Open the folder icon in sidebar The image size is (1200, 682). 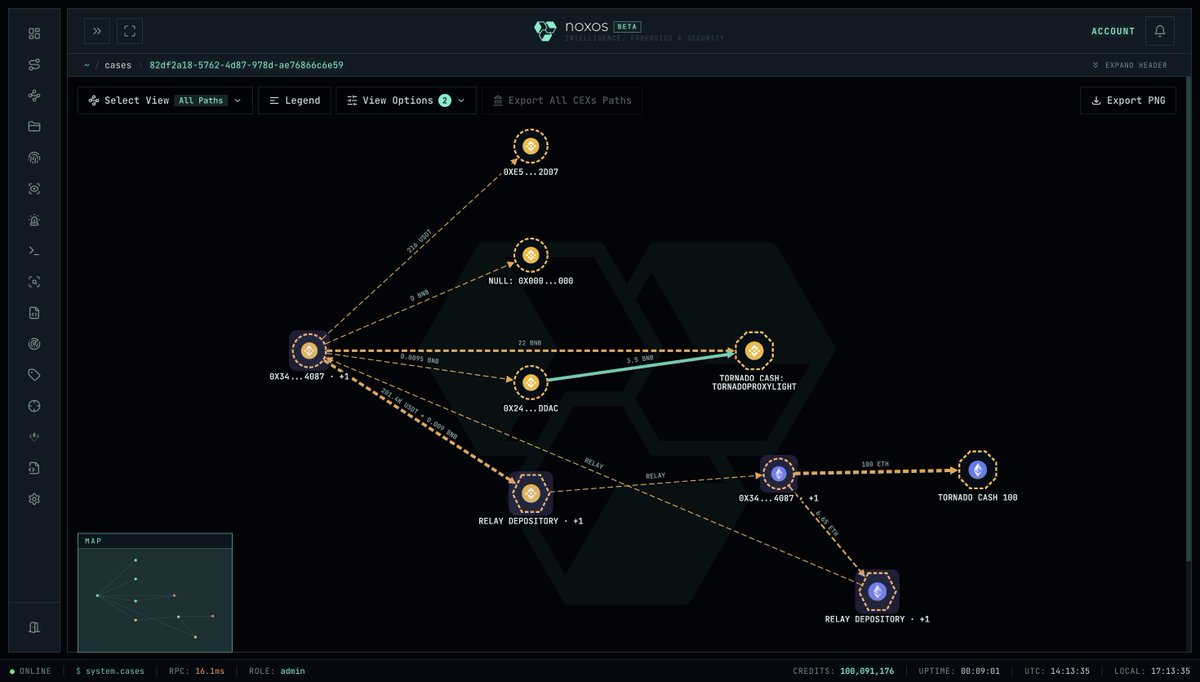click(34, 126)
